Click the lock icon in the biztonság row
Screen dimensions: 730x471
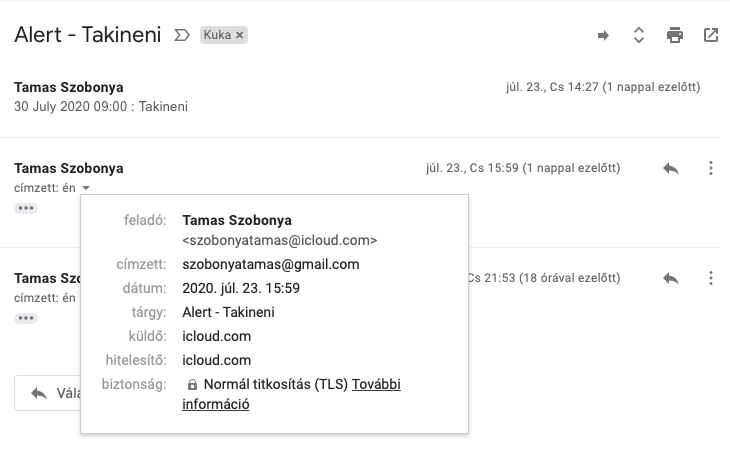[x=192, y=385]
